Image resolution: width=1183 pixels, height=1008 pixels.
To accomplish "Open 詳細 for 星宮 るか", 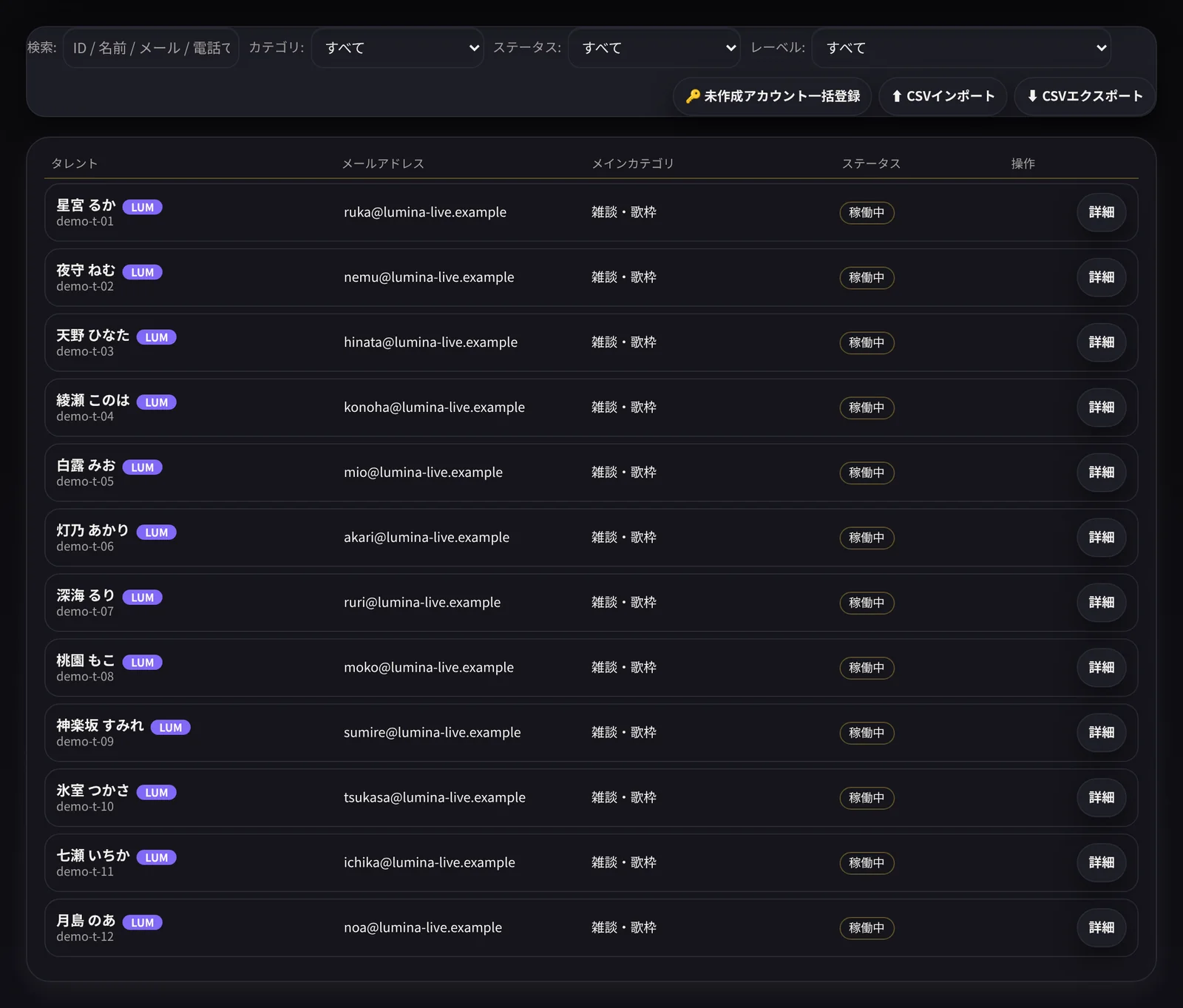I will tap(1101, 212).
